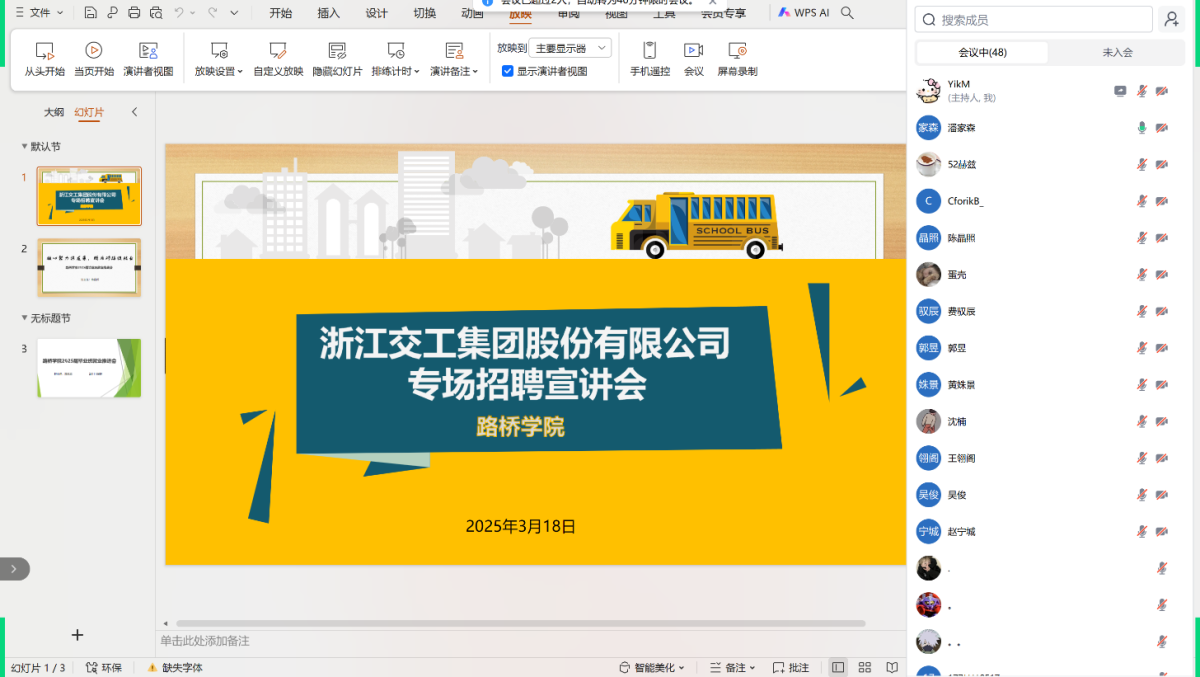This screenshot has height=677, width=1200.
Task: Collapse the slide panel with left chevron
Action: point(135,112)
